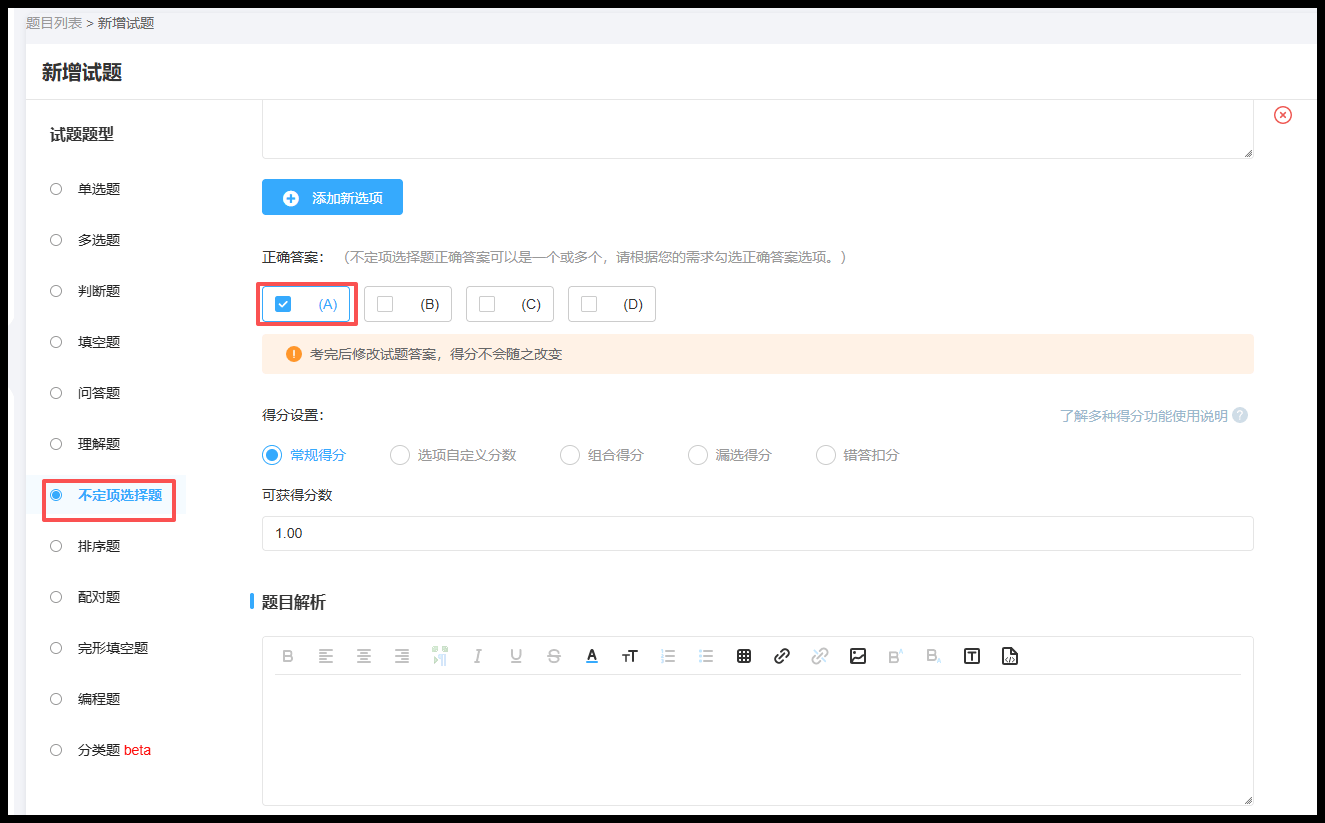Click the help question mark icon
This screenshot has height=823, width=1325.
[1240, 415]
